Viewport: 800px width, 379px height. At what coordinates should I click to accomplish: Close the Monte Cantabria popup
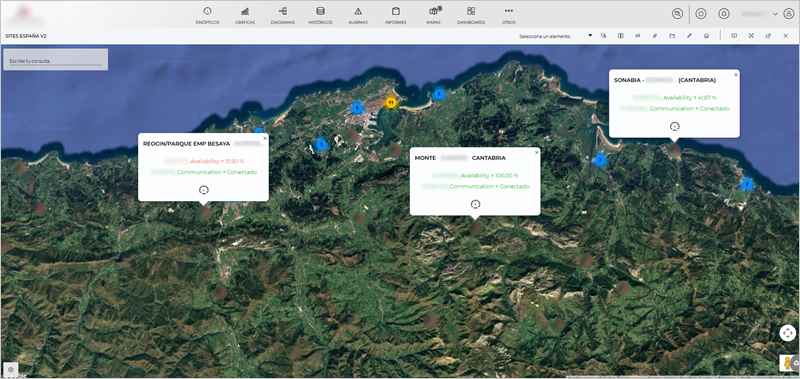[x=536, y=152]
